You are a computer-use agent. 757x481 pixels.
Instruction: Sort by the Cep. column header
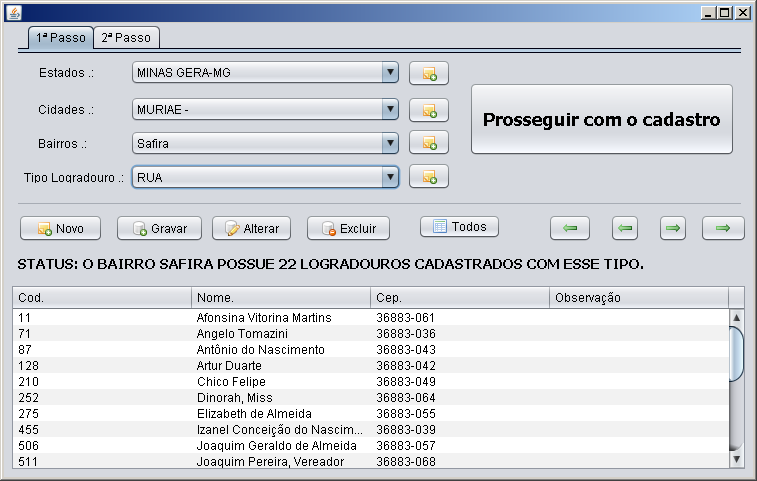click(x=460, y=297)
